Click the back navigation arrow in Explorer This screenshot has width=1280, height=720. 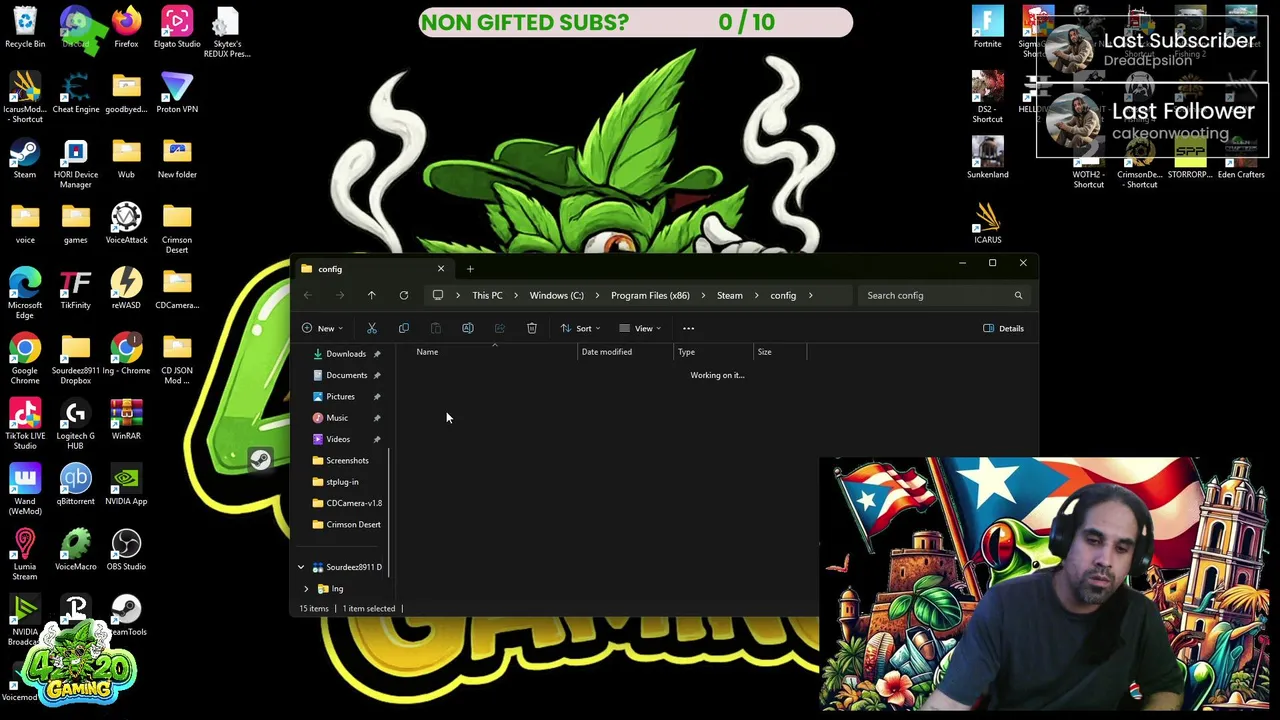(x=308, y=295)
